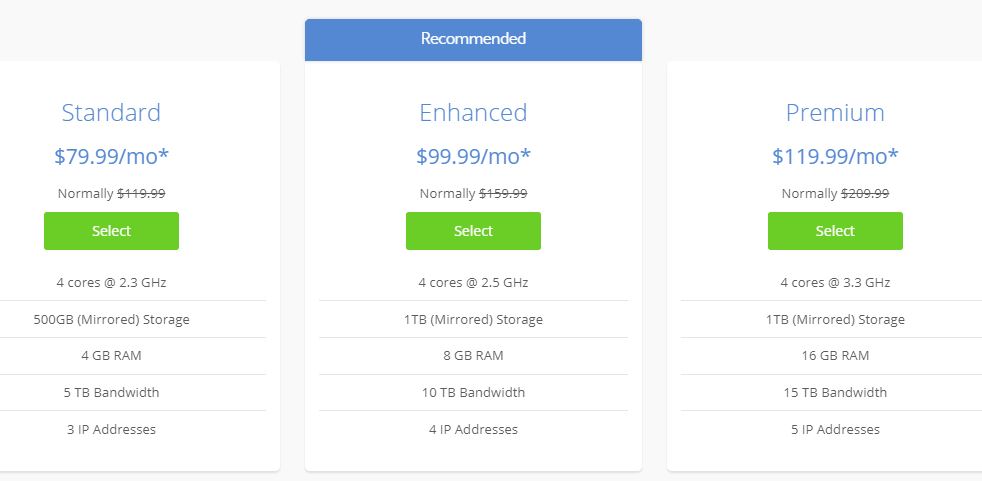This screenshot has height=481, width=982.
Task: Click the 10 TB Bandwidth row
Action: [473, 393]
